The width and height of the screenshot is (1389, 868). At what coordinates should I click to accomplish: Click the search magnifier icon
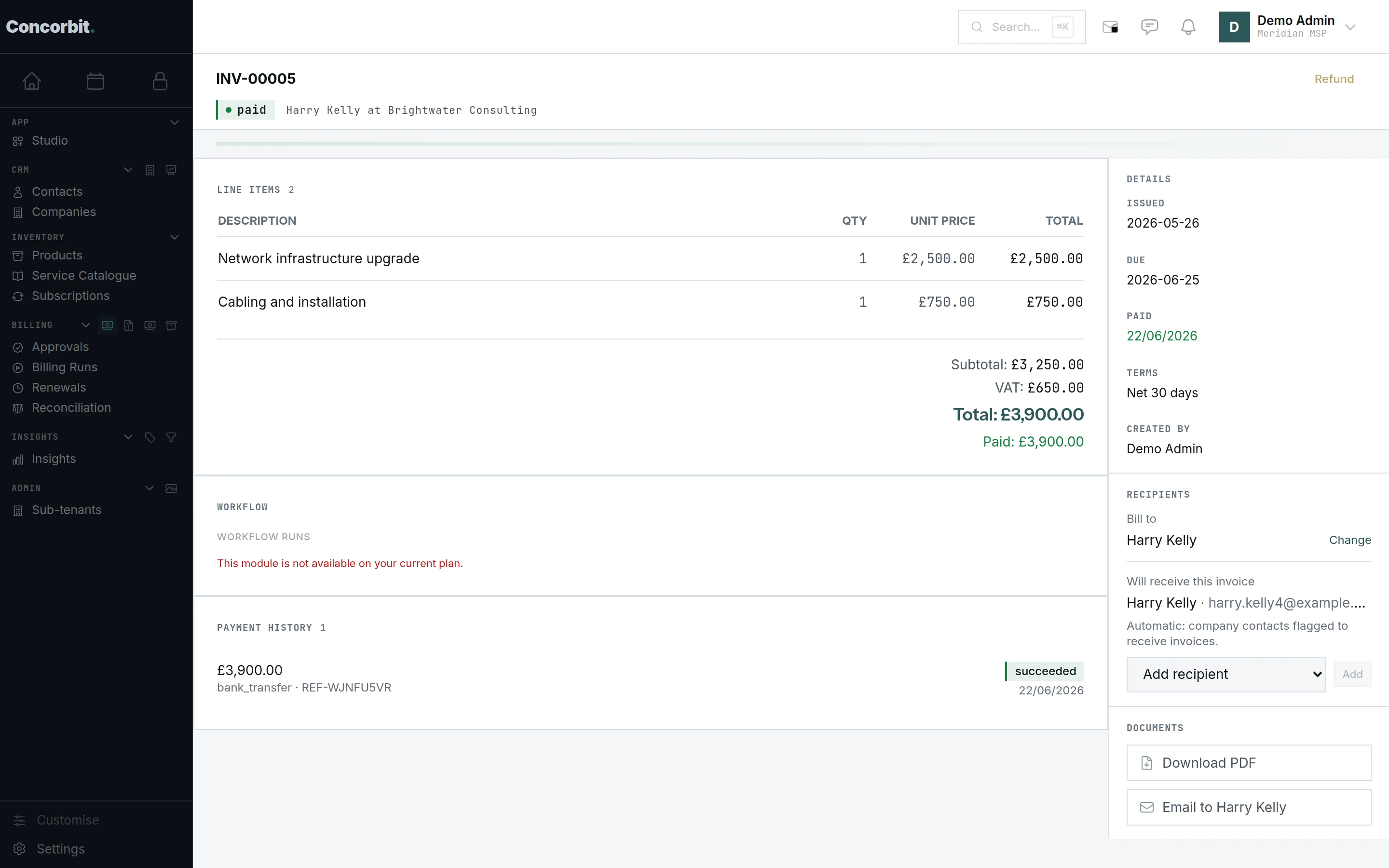coord(976,27)
